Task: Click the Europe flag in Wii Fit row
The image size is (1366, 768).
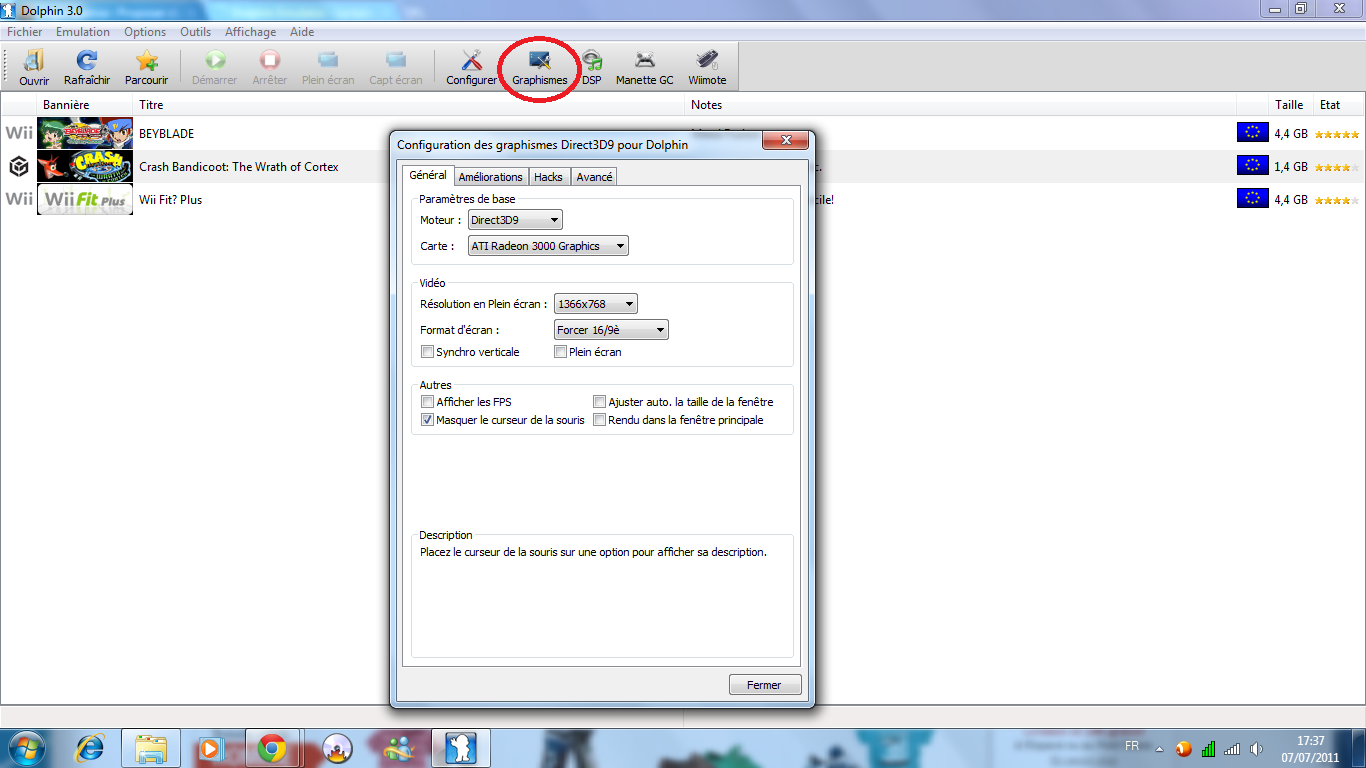Action: coord(1253,199)
